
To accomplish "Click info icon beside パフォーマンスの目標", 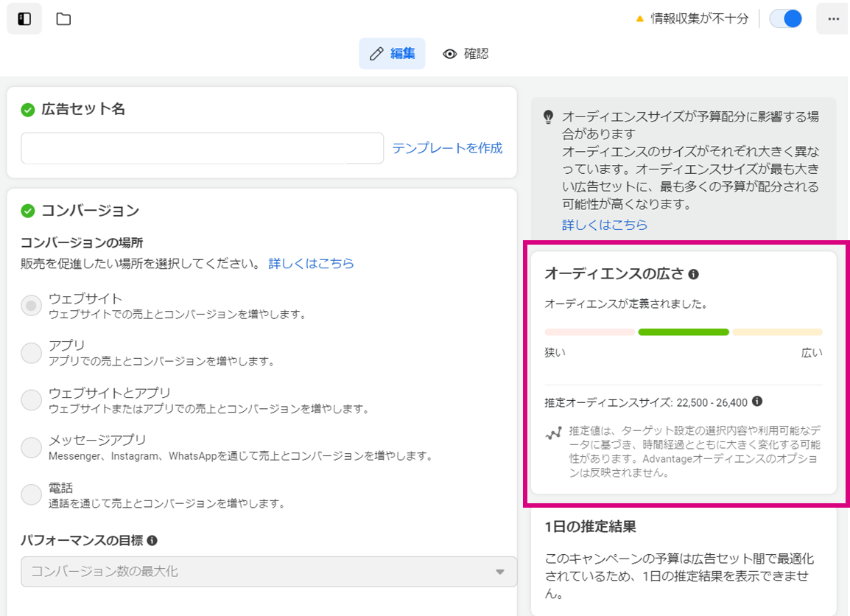I will tap(152, 541).
